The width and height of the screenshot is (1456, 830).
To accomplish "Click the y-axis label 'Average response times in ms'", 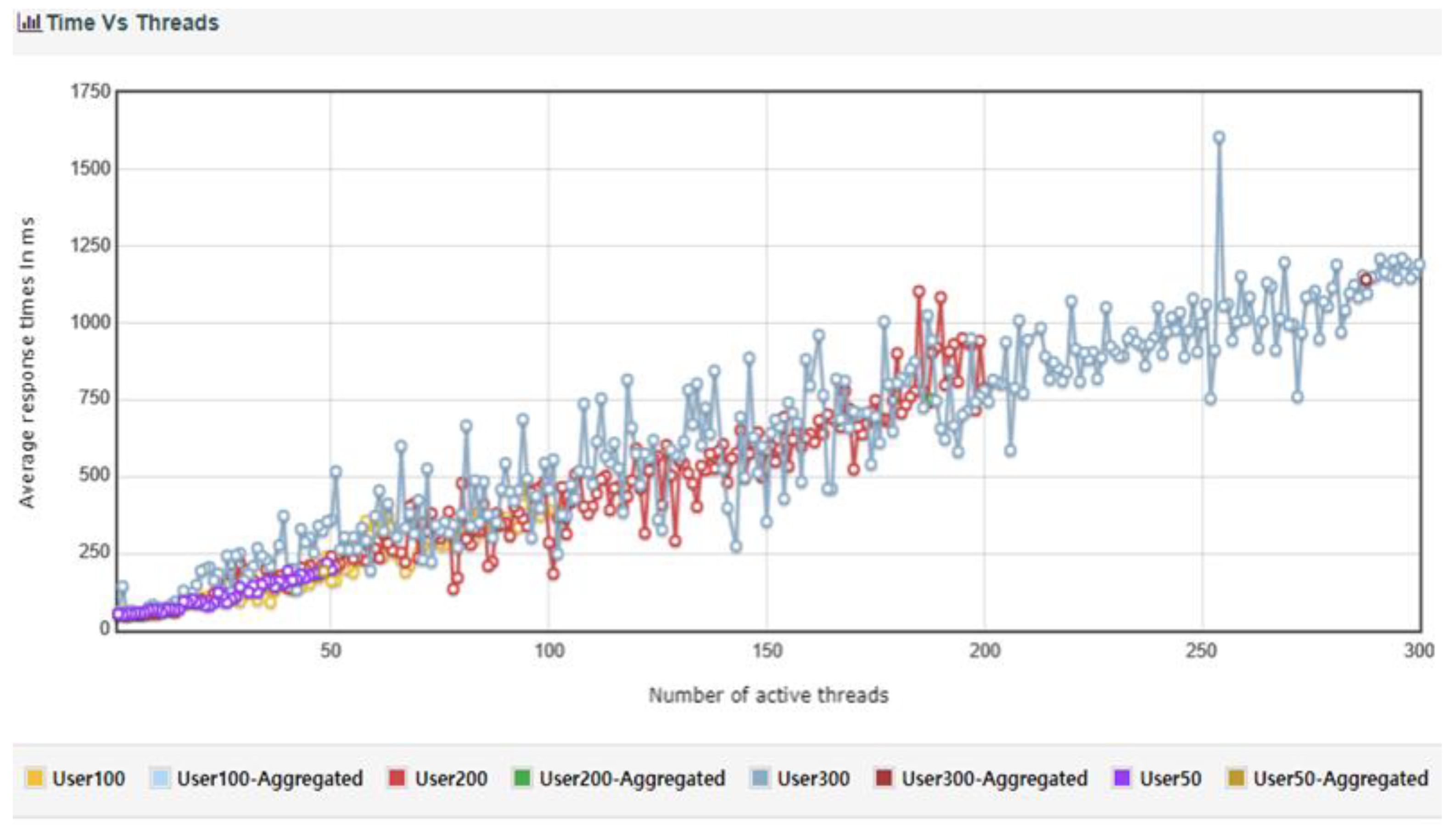I will tap(27, 362).
